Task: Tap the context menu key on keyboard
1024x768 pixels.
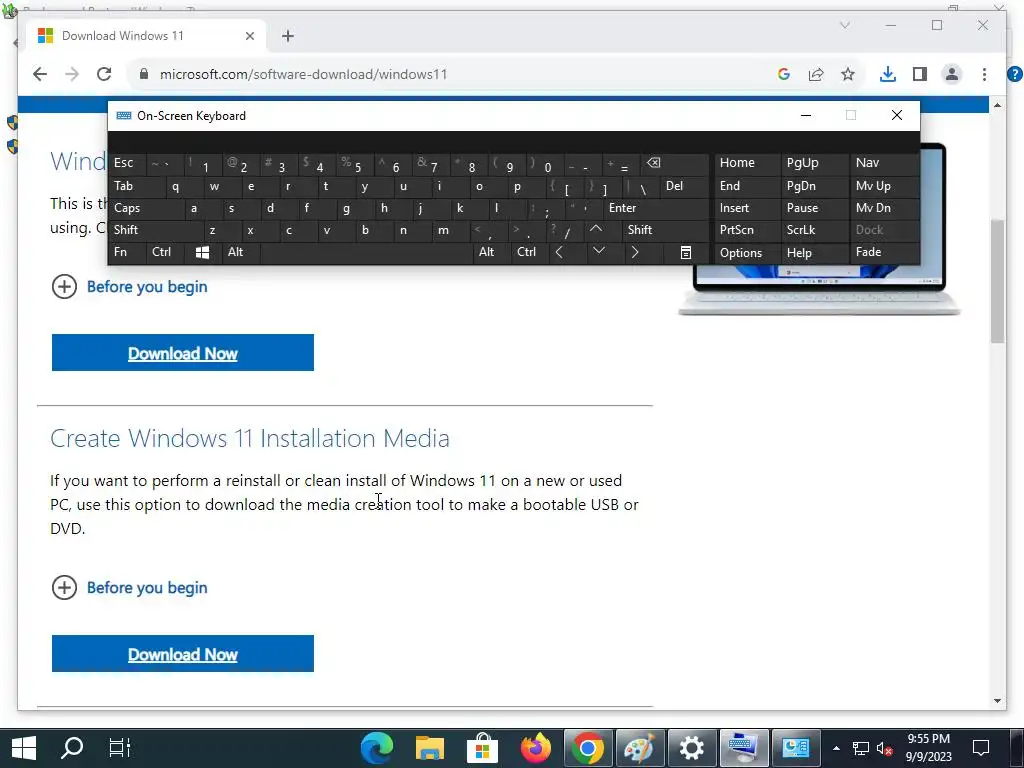Action: click(x=685, y=252)
